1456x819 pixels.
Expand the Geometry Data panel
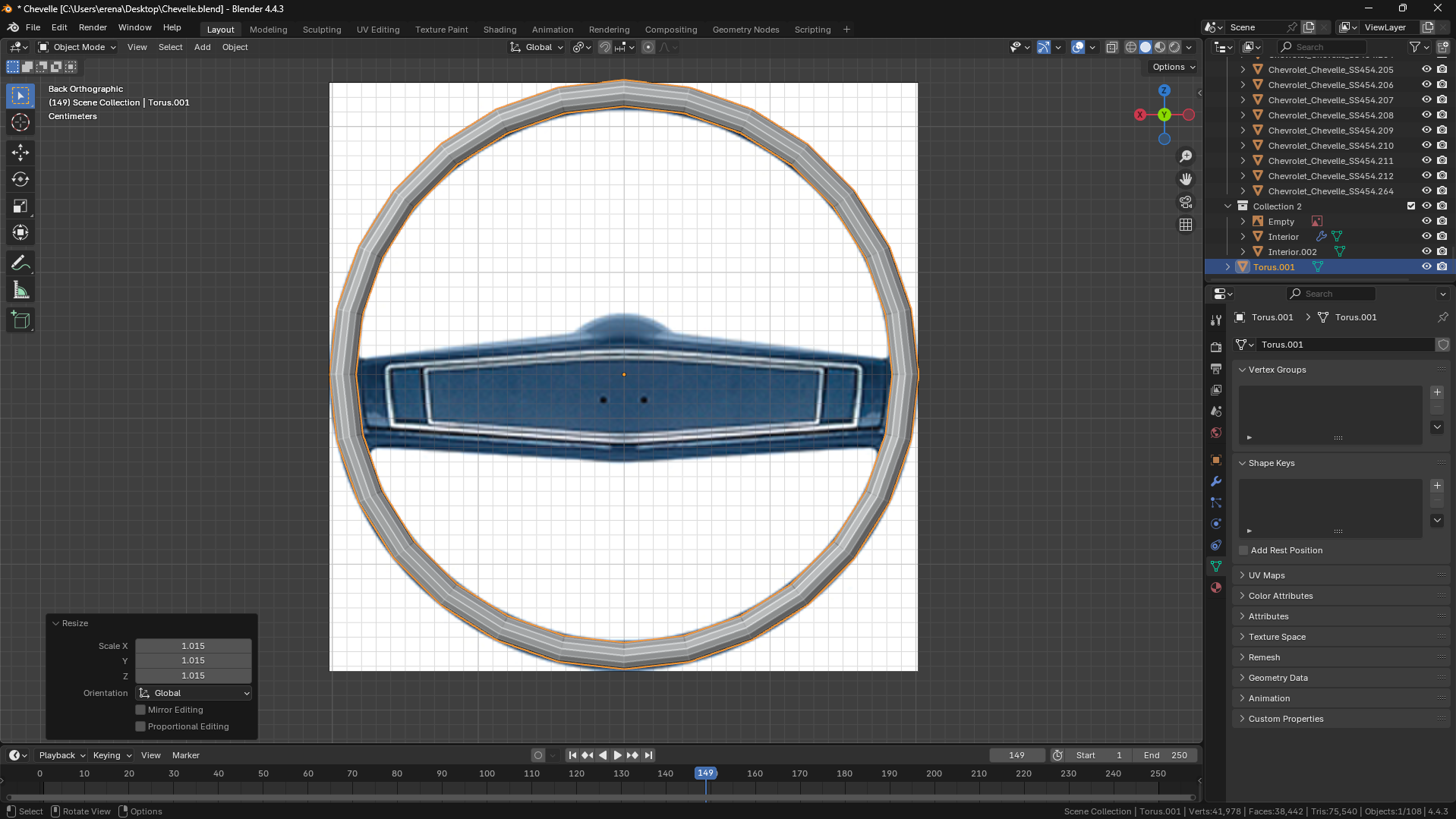[x=1341, y=678]
